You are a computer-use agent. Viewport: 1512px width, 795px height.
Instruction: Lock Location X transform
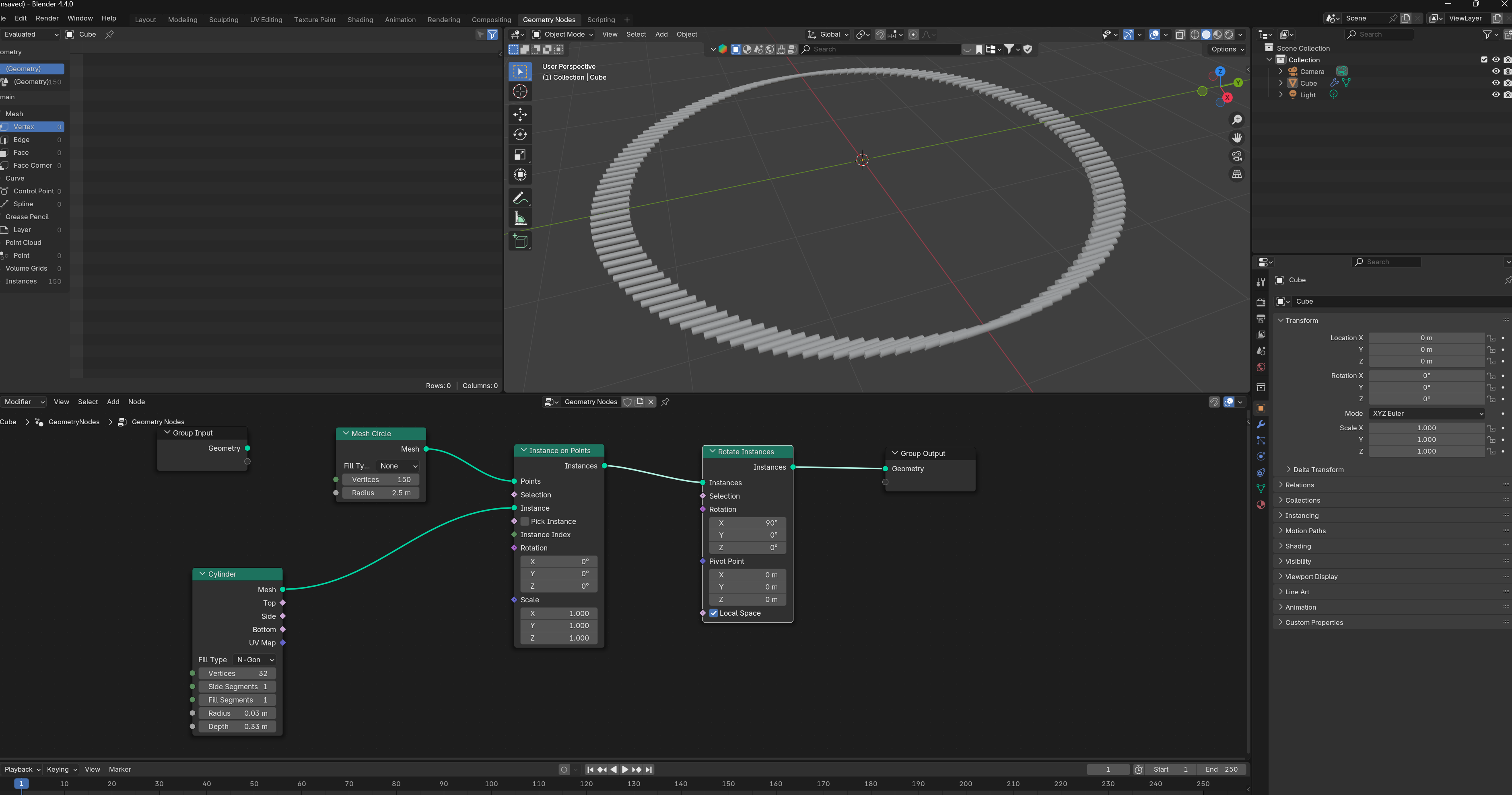[1491, 338]
